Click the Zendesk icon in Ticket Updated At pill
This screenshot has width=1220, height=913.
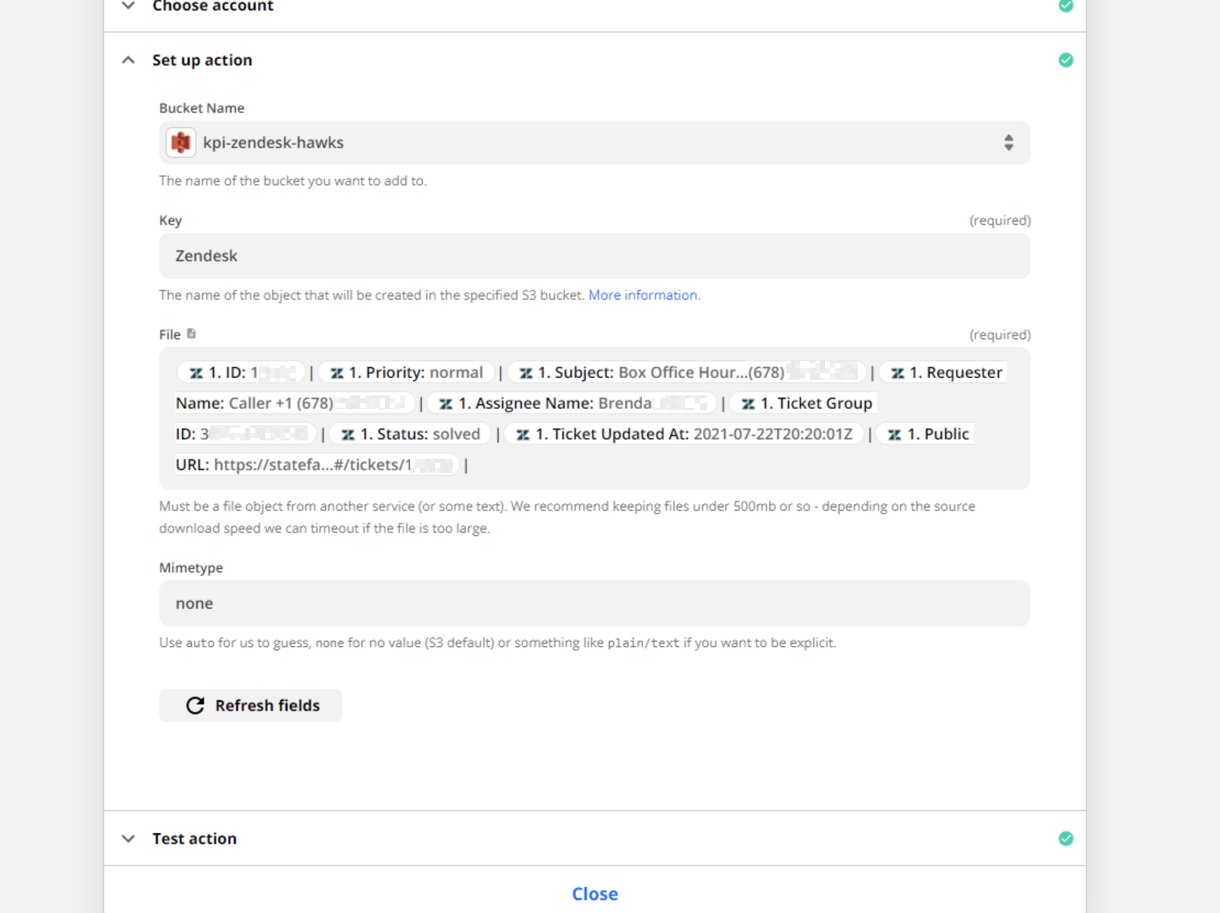[523, 435]
